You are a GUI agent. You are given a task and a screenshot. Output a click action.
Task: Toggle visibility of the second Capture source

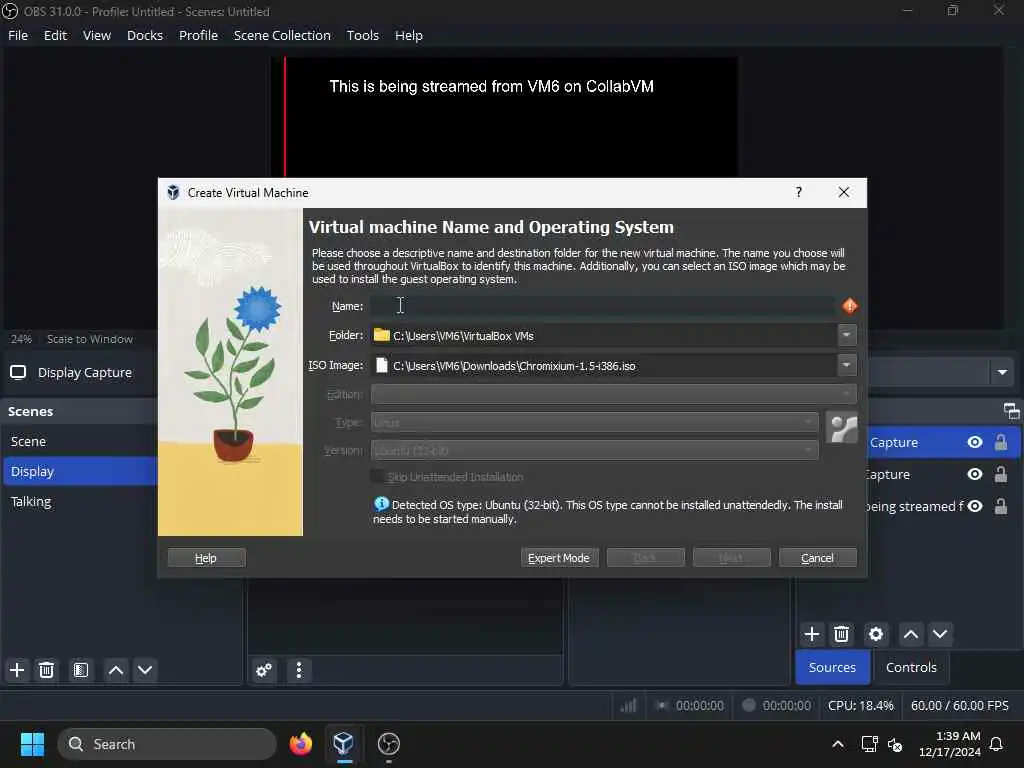pos(974,474)
